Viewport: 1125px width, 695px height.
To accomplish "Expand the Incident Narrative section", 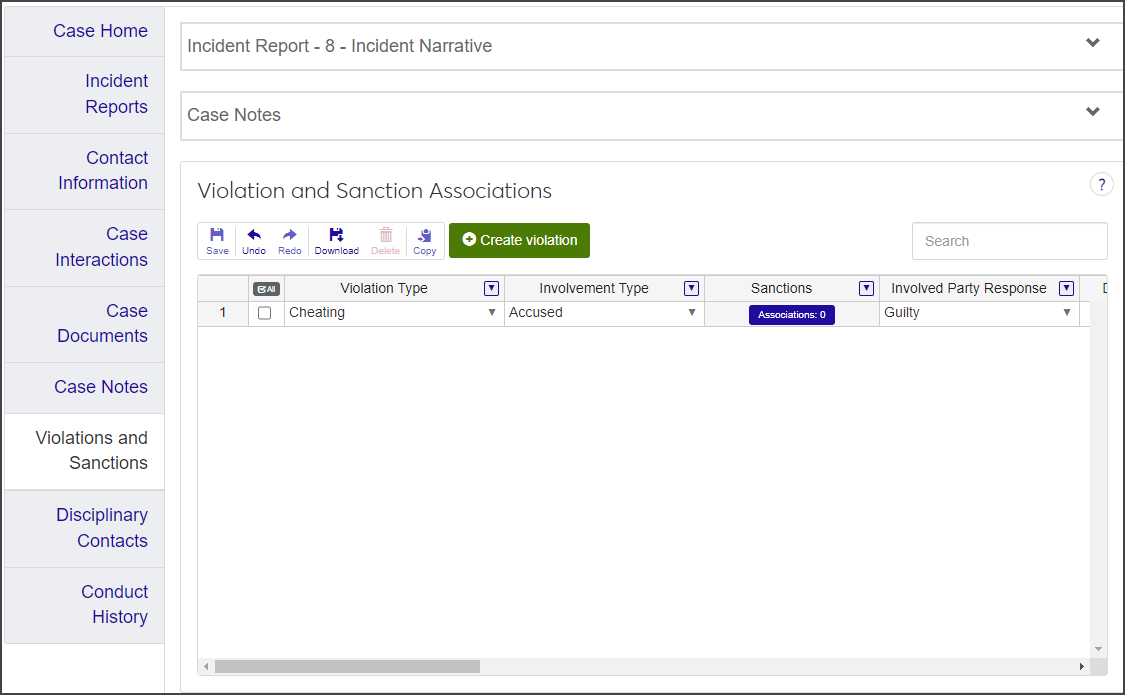I will (x=1093, y=43).
